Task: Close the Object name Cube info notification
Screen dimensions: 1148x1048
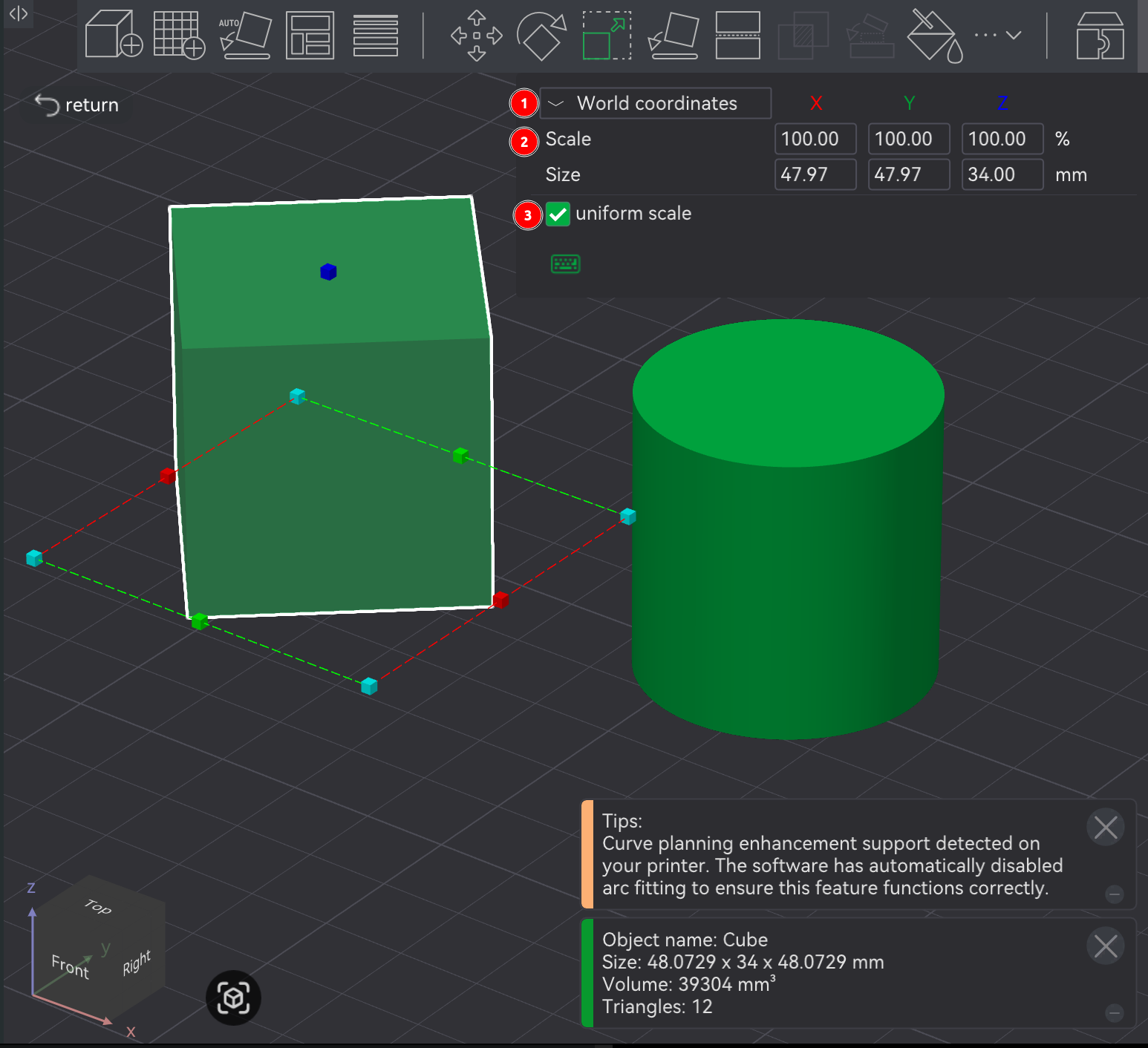Action: [x=1106, y=946]
